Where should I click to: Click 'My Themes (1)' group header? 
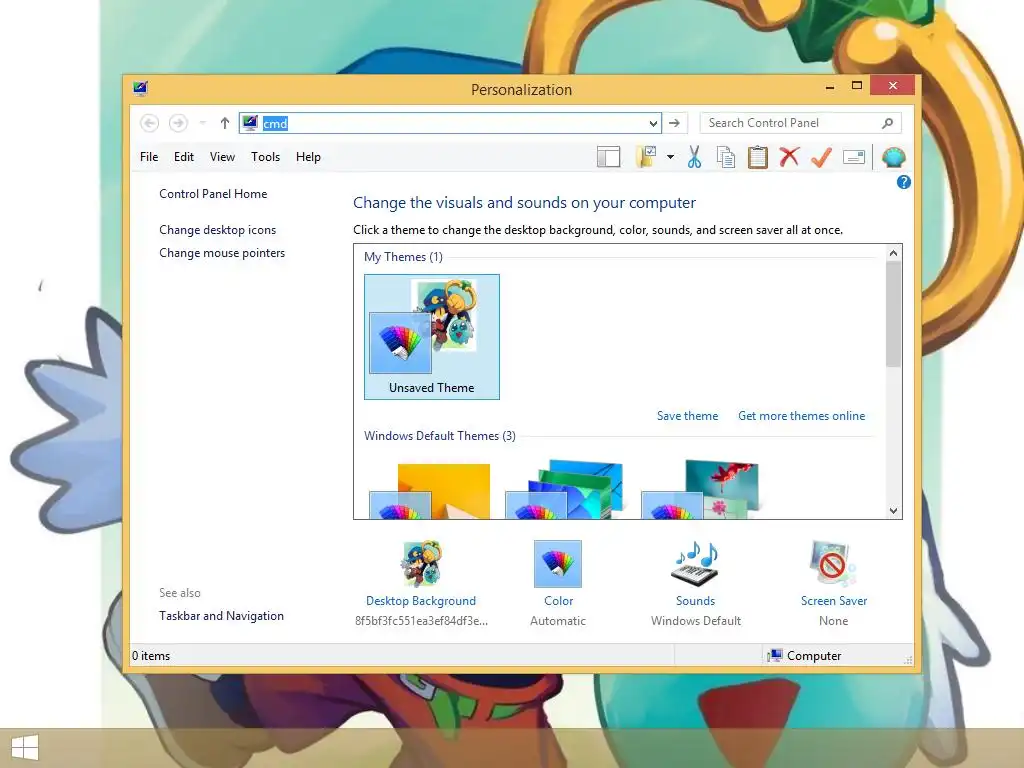[403, 257]
